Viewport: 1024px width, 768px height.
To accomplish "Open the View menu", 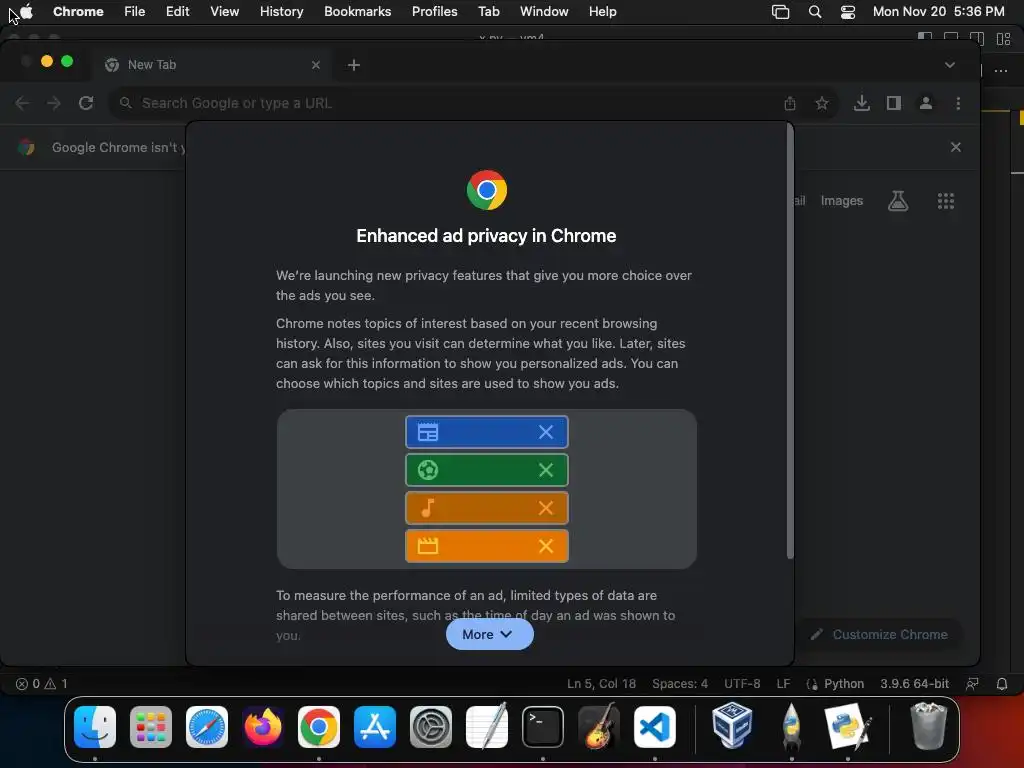I will click(x=224, y=12).
